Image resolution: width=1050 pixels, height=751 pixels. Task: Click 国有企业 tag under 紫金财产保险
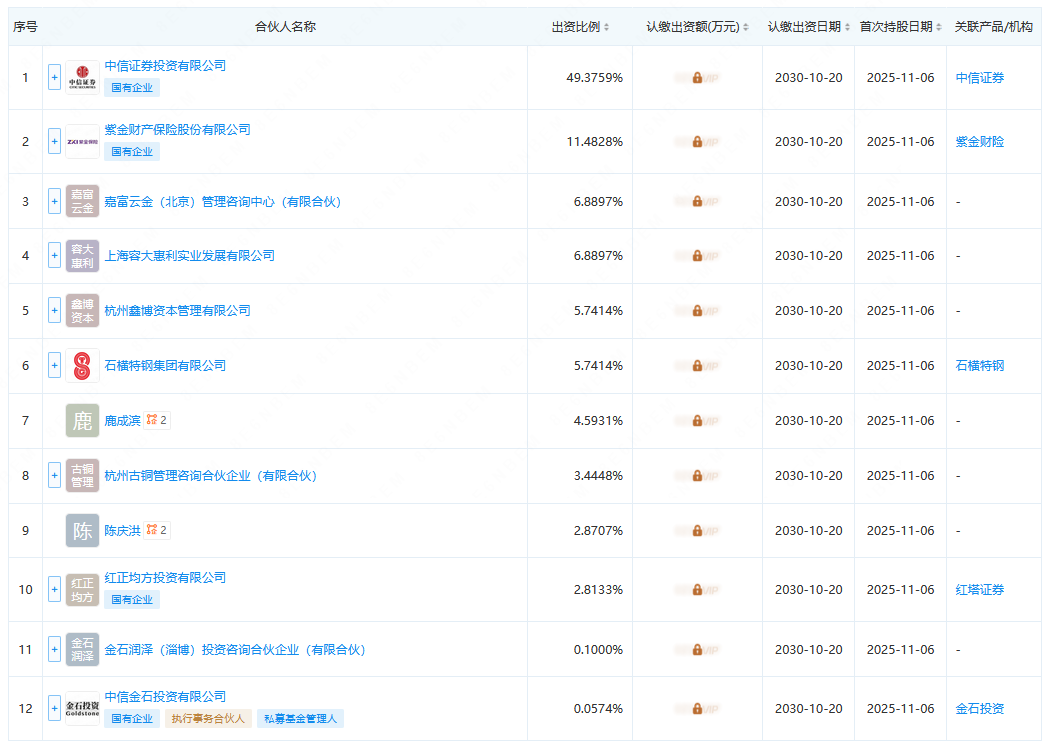point(132,152)
